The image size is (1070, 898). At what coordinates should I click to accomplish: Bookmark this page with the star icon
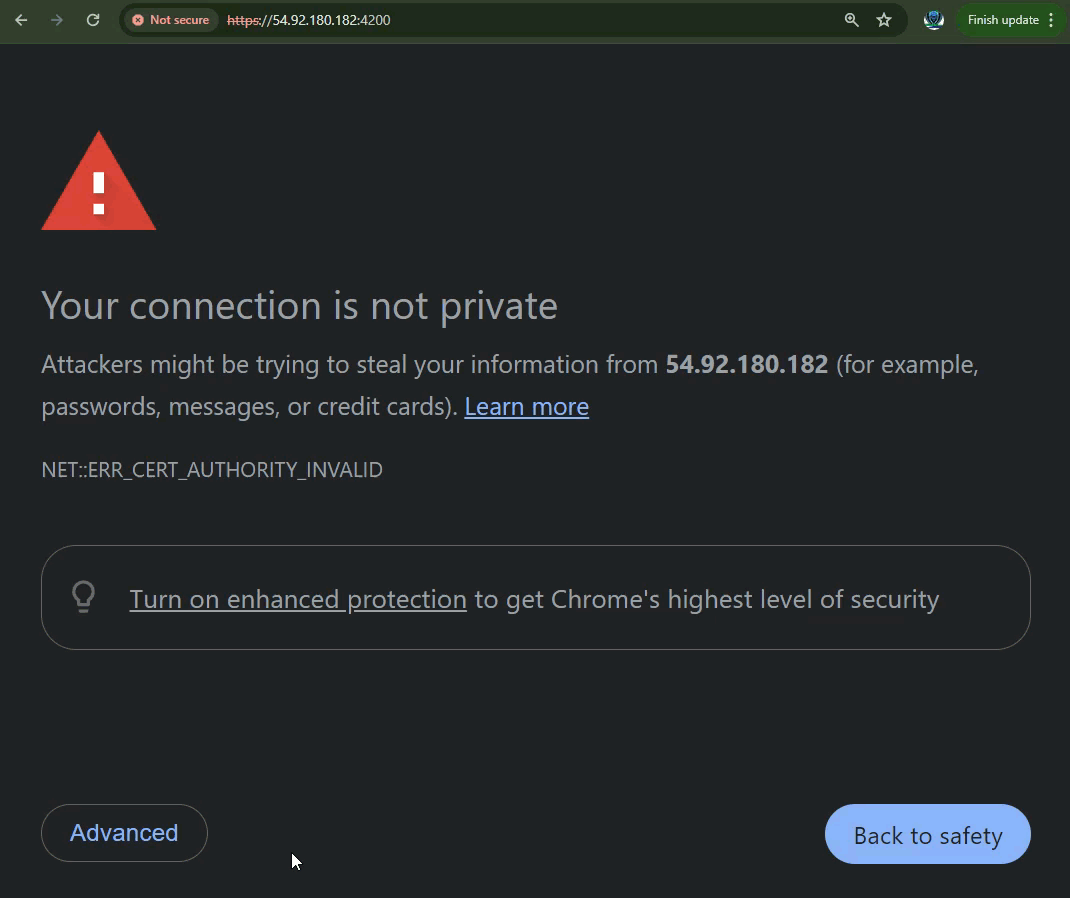(884, 20)
